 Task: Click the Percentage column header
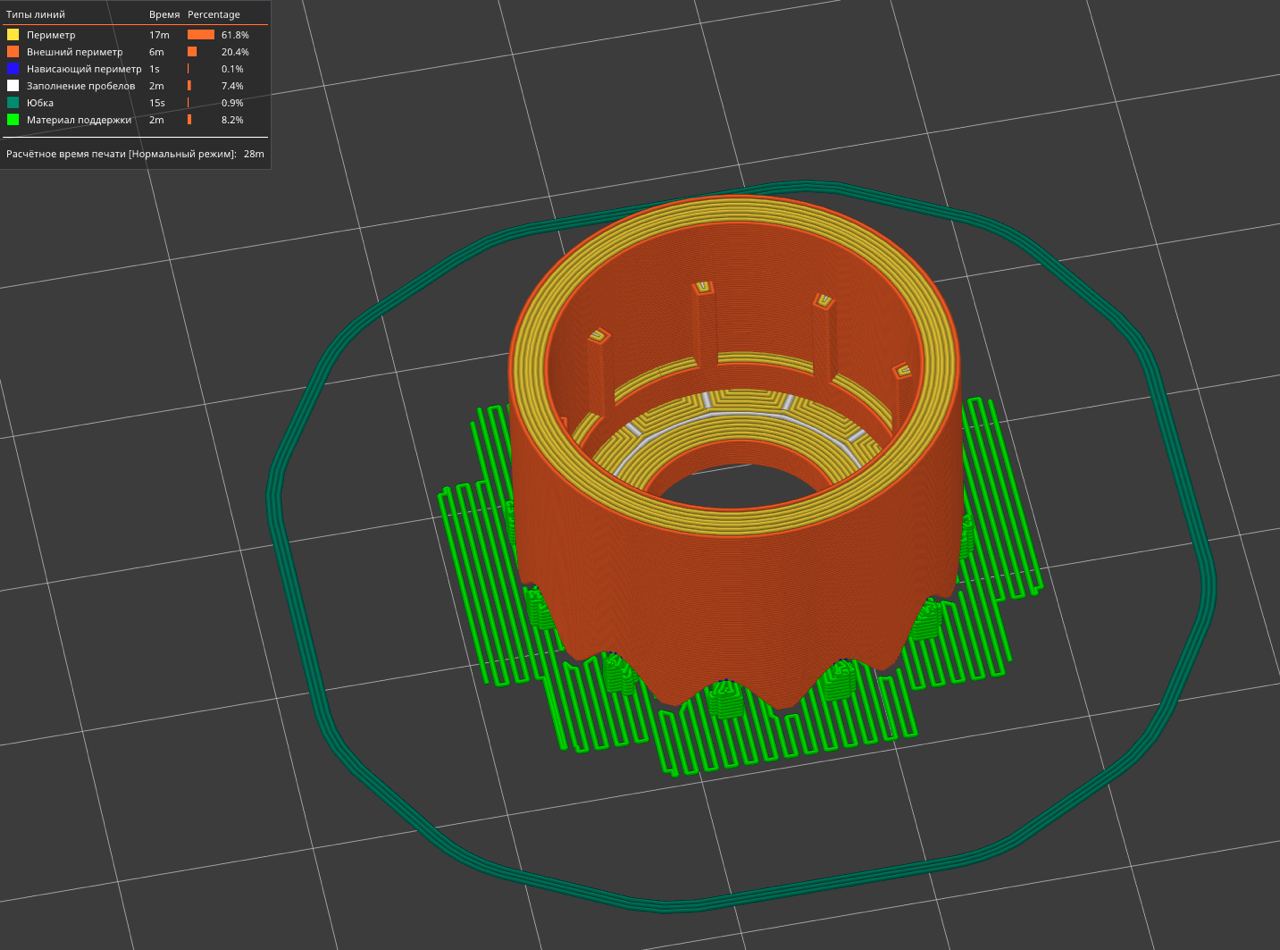click(214, 15)
